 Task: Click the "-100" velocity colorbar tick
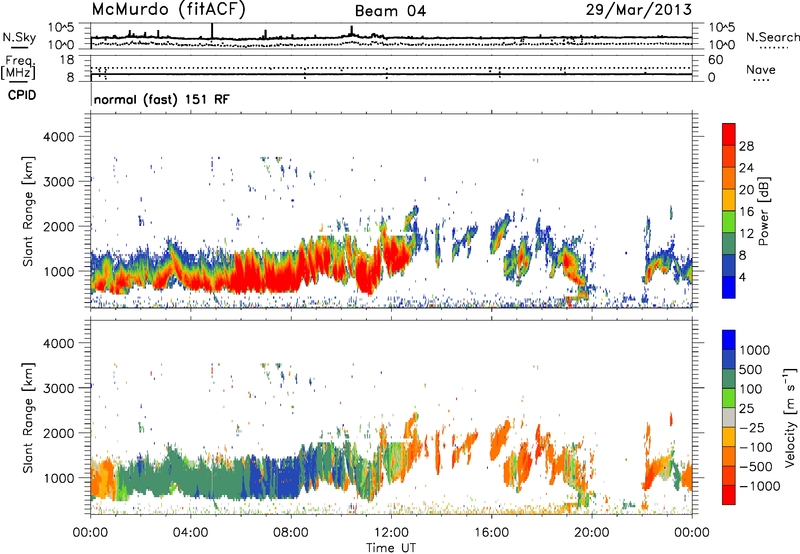click(x=755, y=447)
